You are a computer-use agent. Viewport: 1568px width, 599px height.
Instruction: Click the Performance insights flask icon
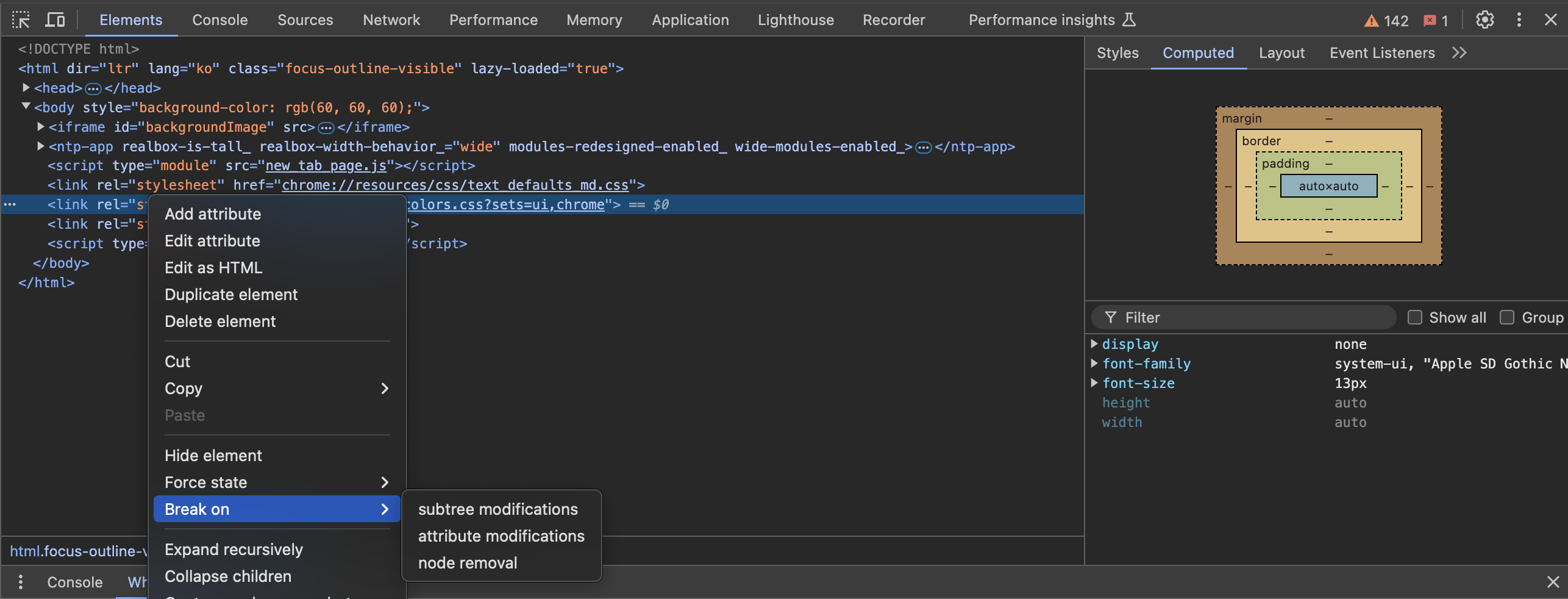[1129, 20]
